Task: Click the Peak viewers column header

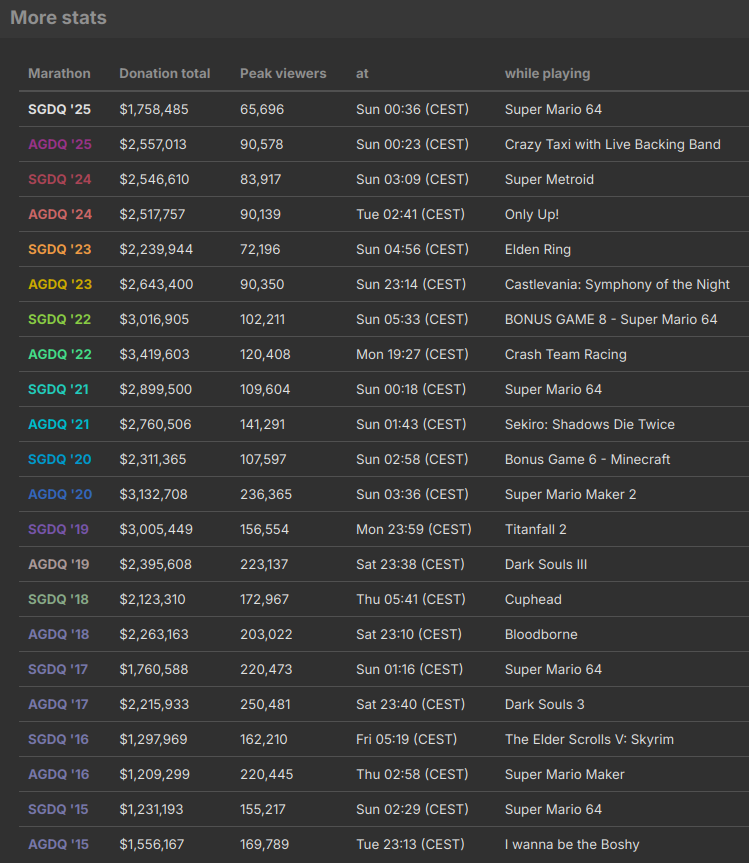Action: coord(283,74)
